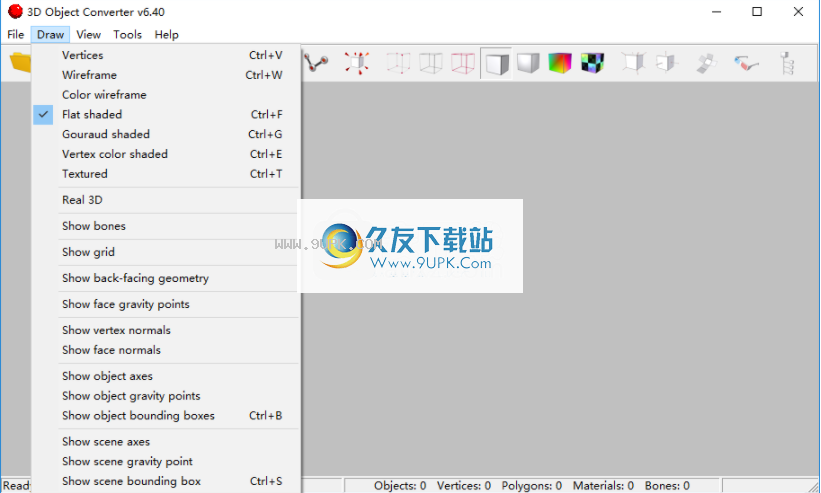Enable Real 3D option
This screenshot has width=821, height=493.
[166, 200]
